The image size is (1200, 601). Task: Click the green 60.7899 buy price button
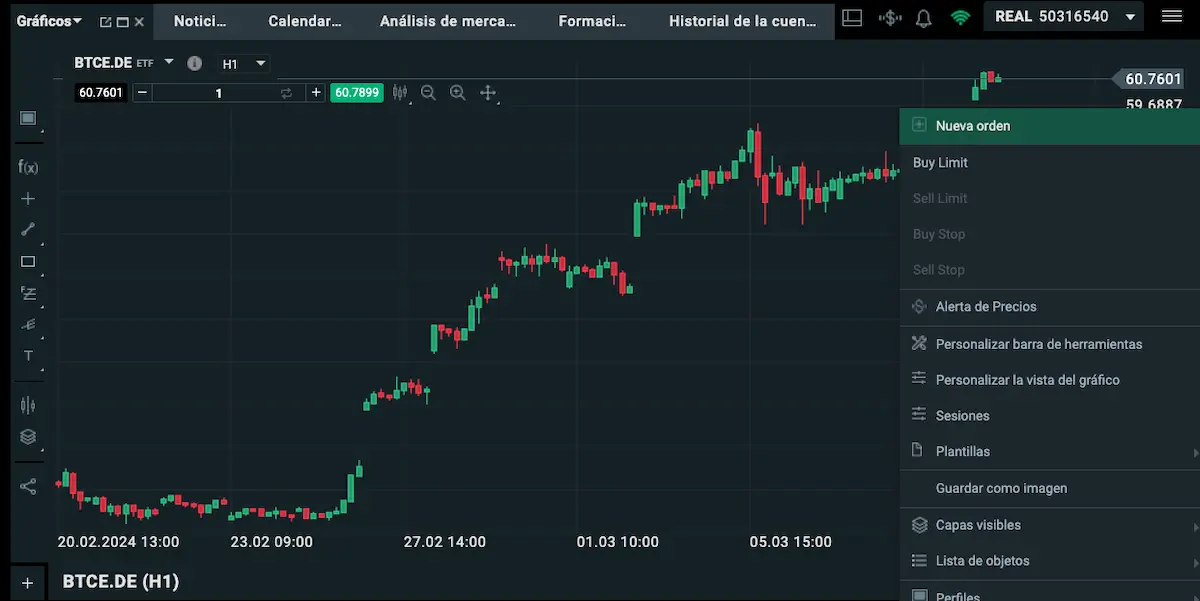pyautogui.click(x=357, y=93)
